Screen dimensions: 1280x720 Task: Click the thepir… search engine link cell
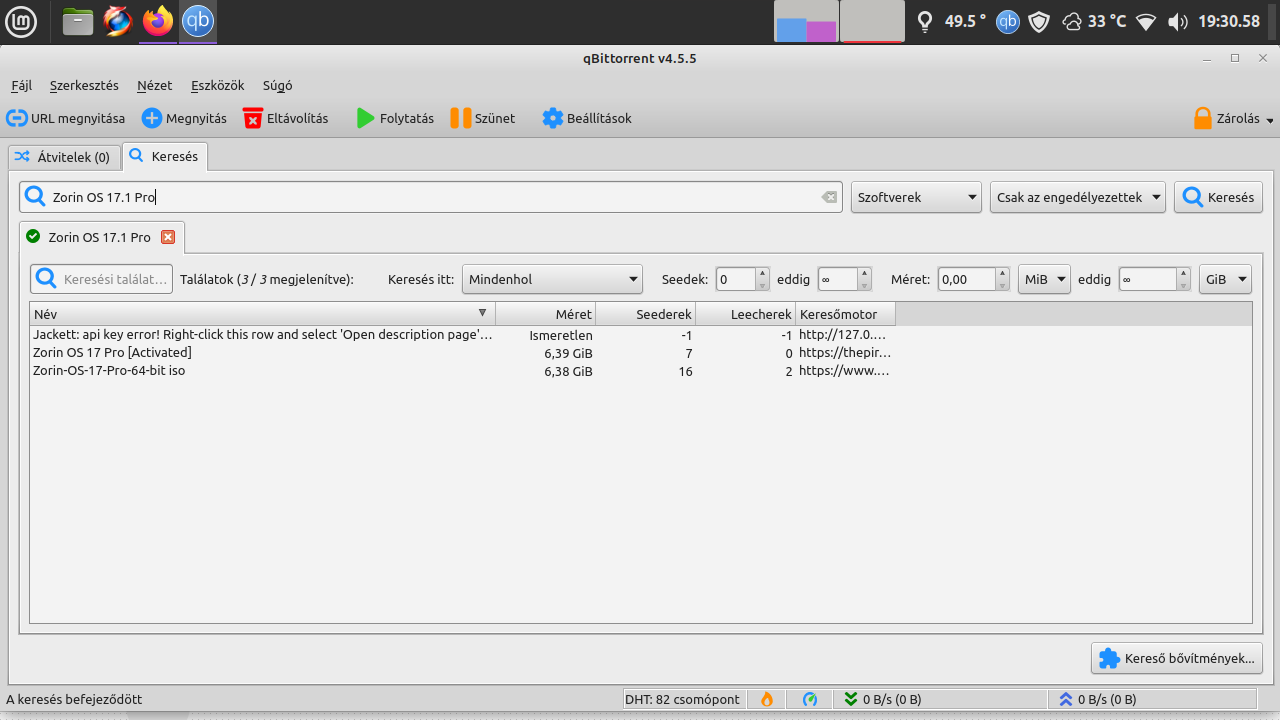coord(845,353)
